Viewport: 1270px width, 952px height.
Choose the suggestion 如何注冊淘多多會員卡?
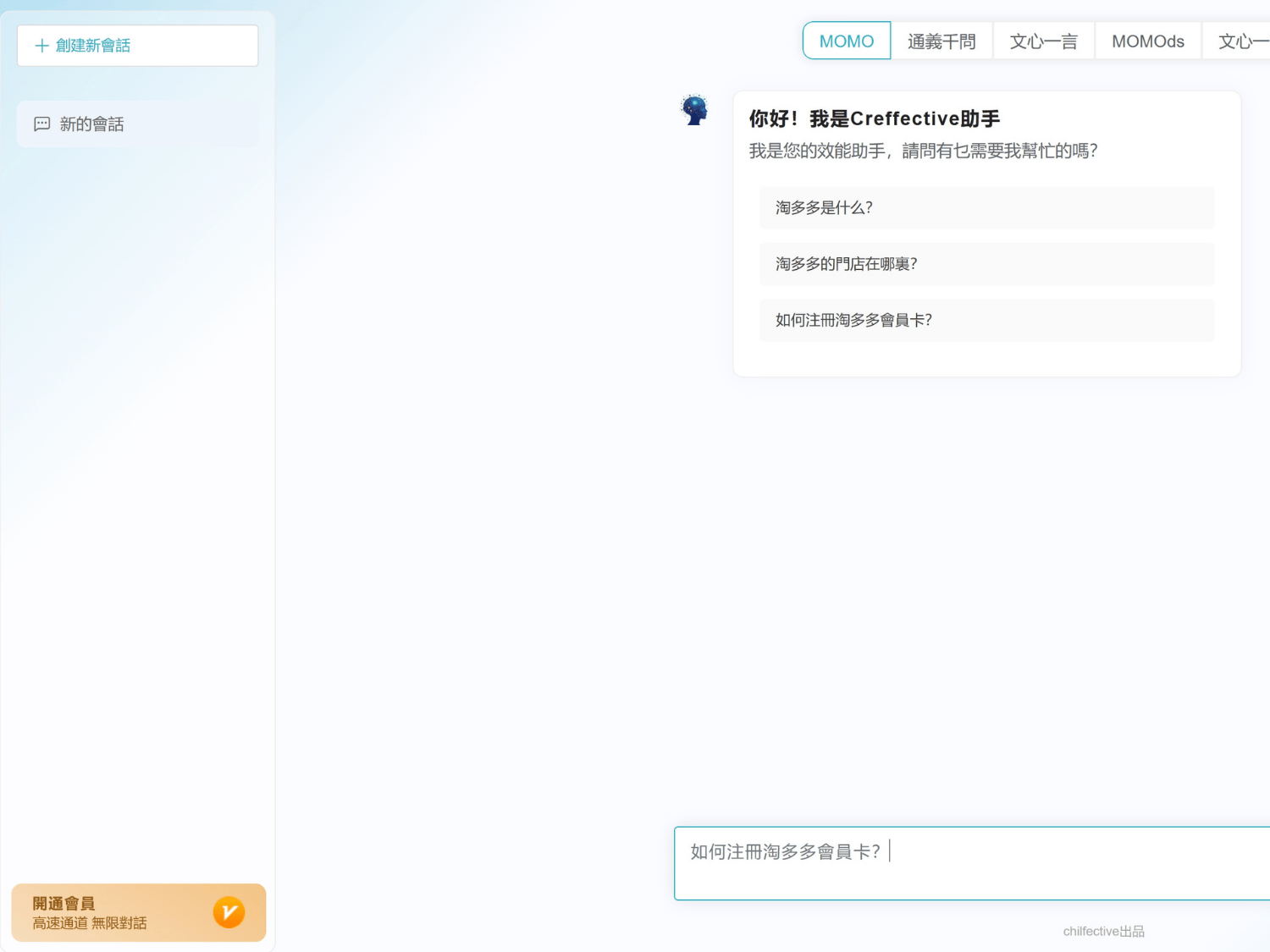(987, 320)
